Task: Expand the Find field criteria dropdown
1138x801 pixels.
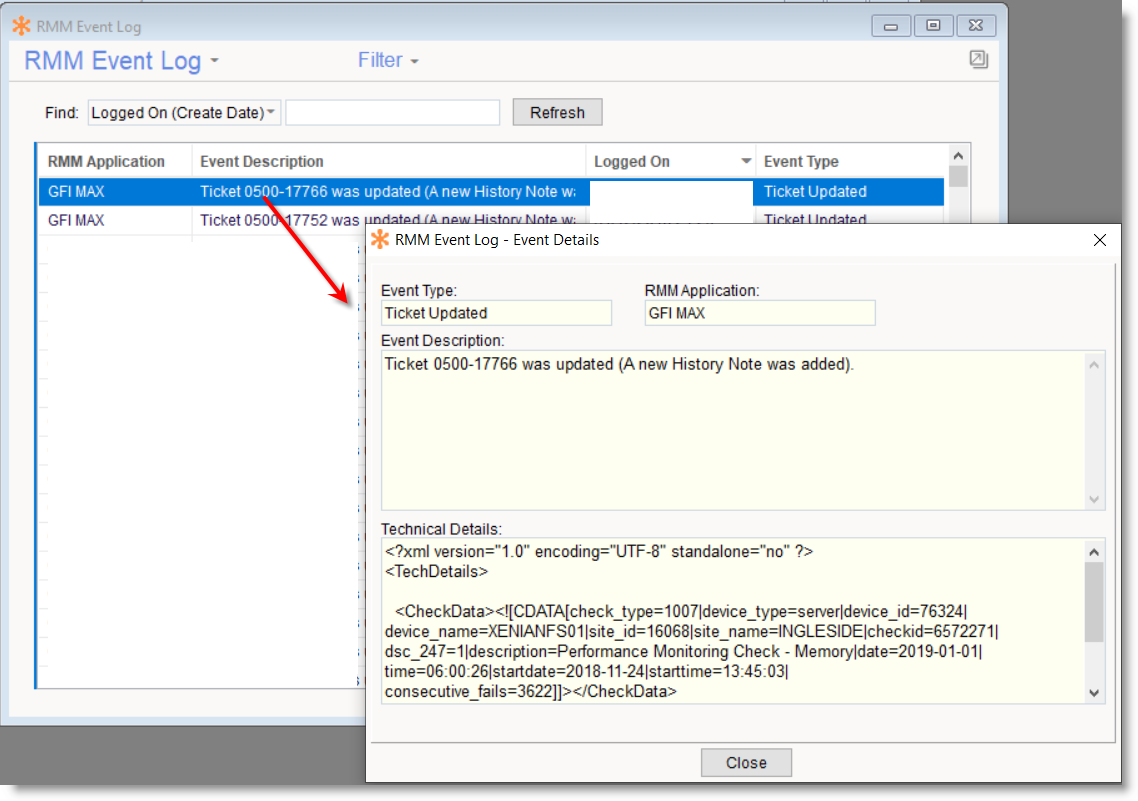Action: pyautogui.click(x=184, y=113)
